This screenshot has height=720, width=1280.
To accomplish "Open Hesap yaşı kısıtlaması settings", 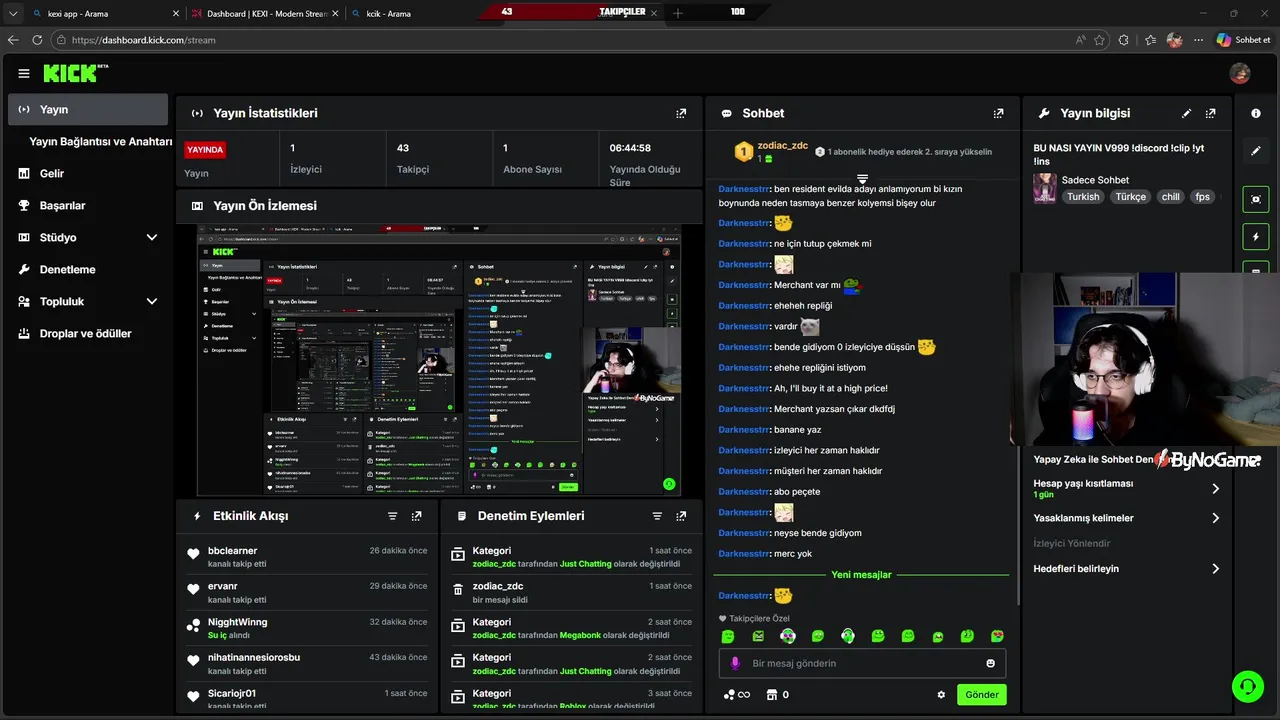I will 1127,488.
